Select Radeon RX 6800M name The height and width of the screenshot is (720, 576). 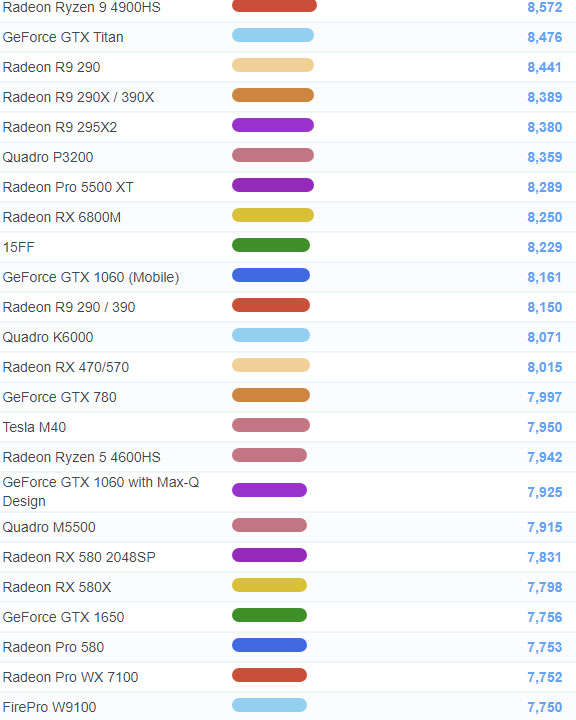click(62, 217)
